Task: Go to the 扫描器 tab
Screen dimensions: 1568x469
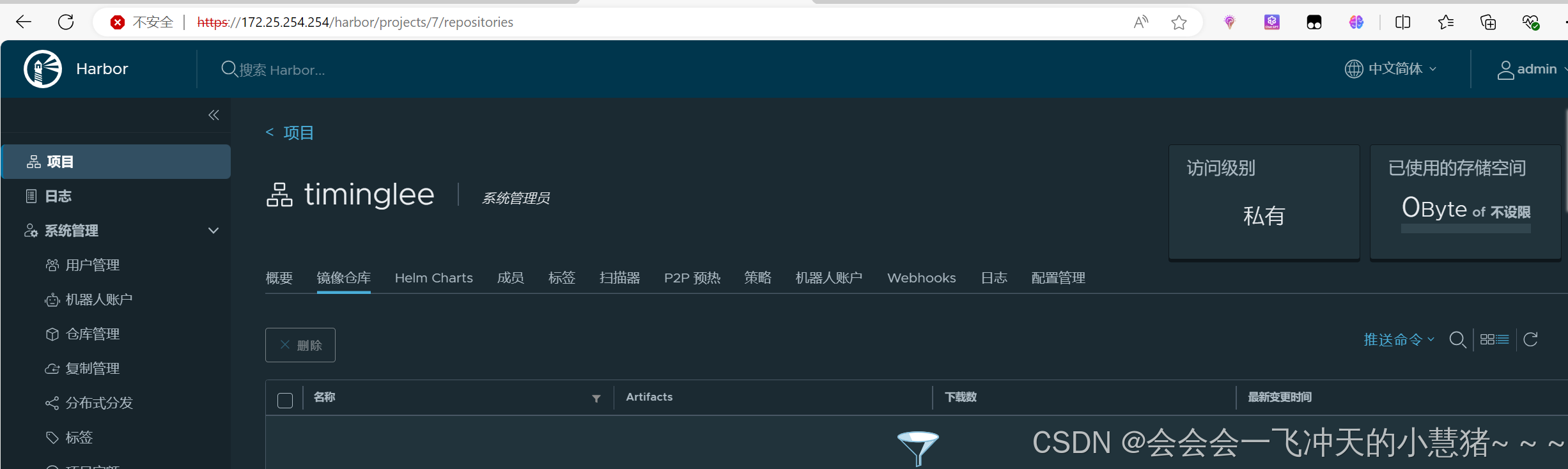Action: point(620,278)
